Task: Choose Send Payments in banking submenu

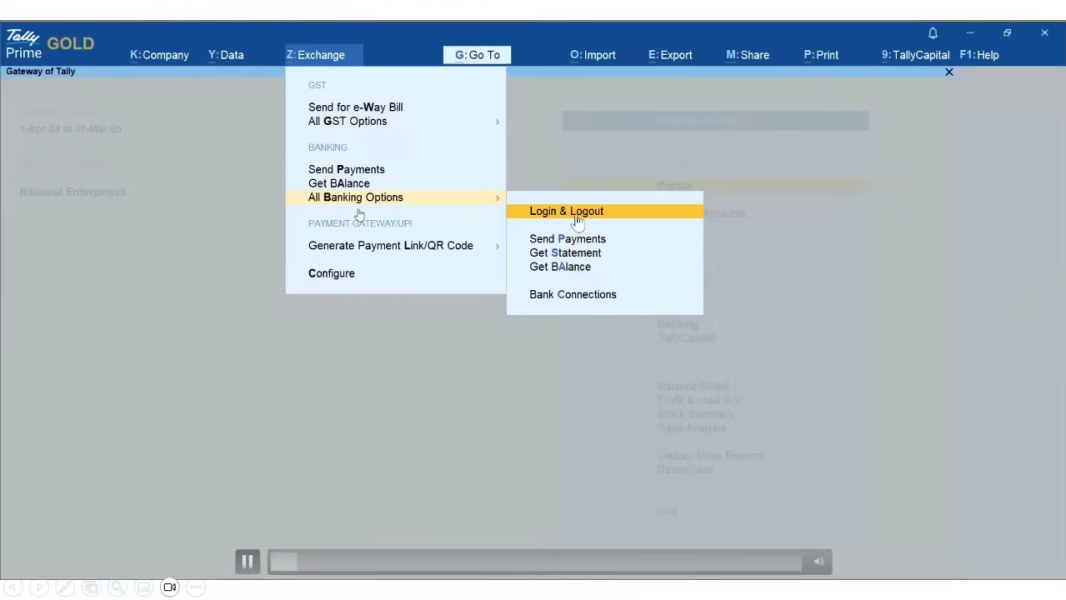Action: coord(568,239)
